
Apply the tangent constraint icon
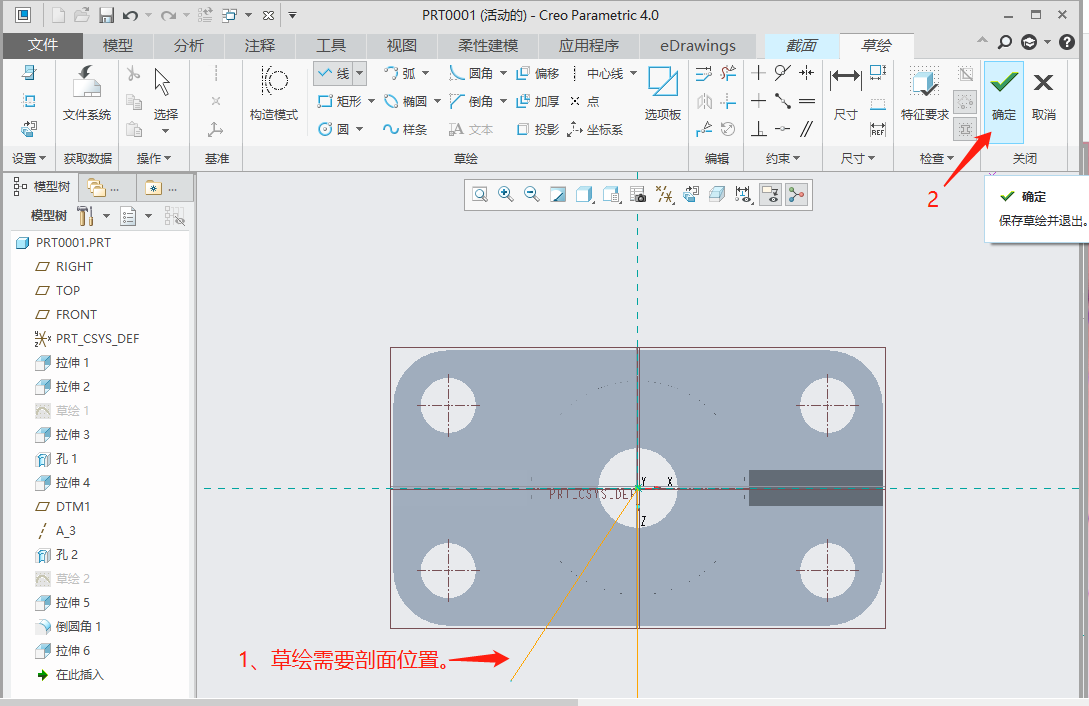783,72
